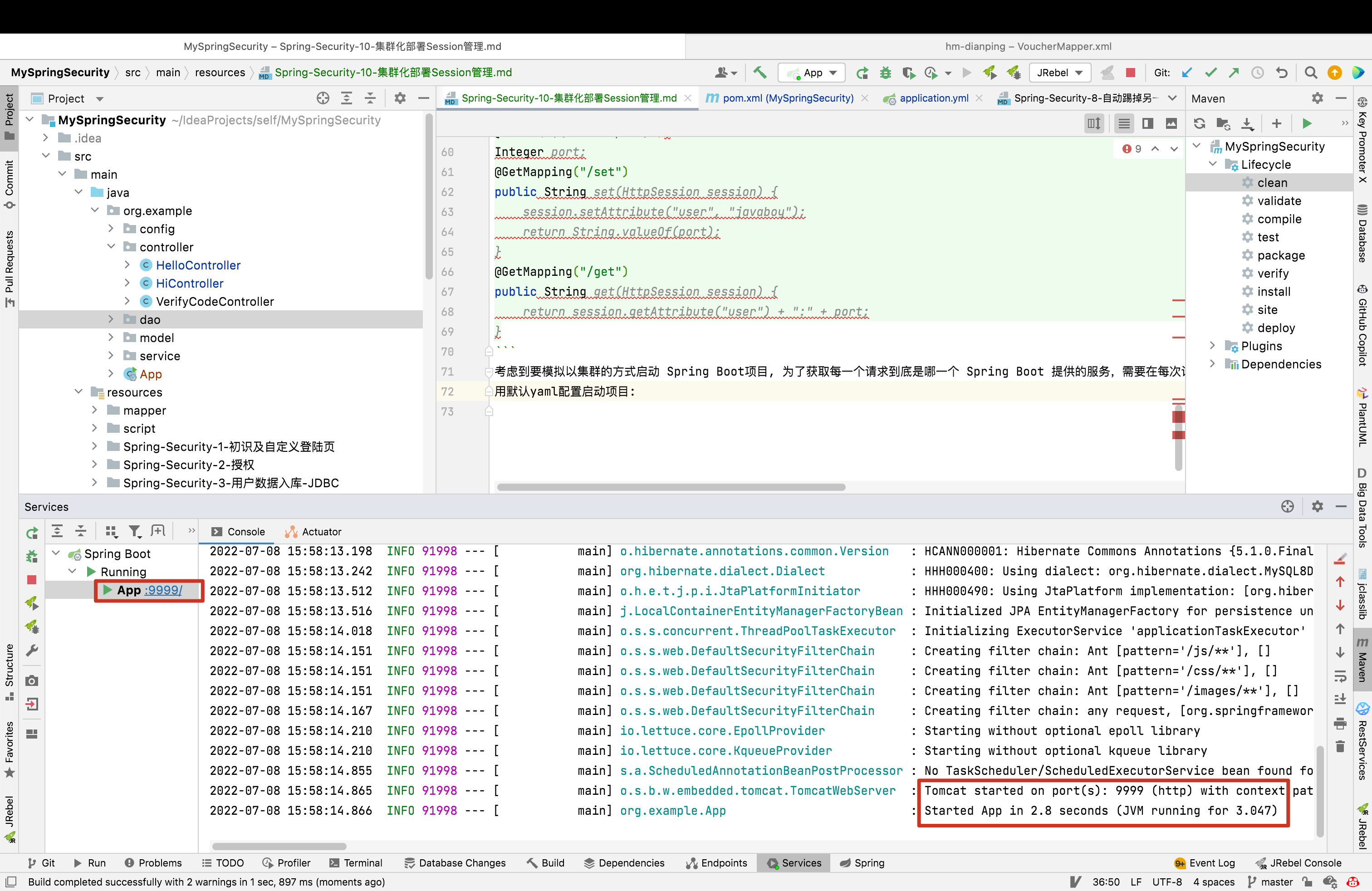
Task: Open the Endpoints tool window tab
Action: [x=716, y=863]
